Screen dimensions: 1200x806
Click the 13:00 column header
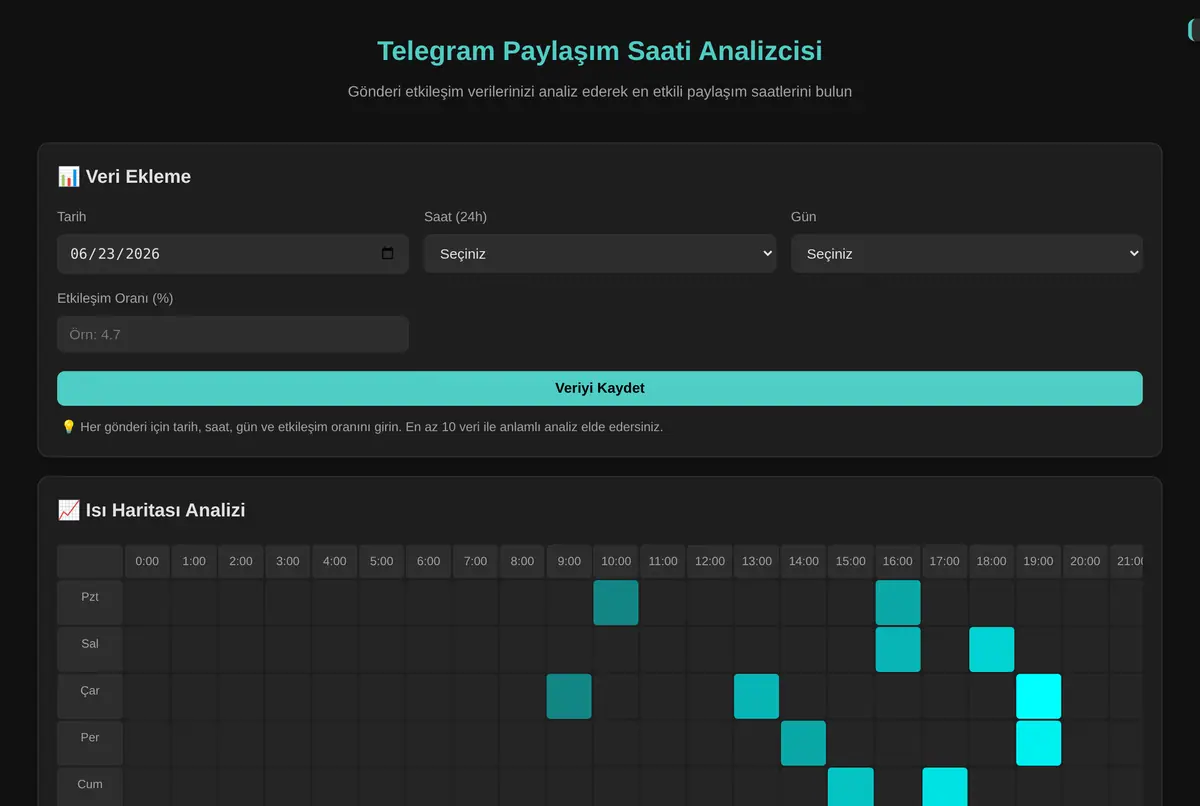click(757, 561)
